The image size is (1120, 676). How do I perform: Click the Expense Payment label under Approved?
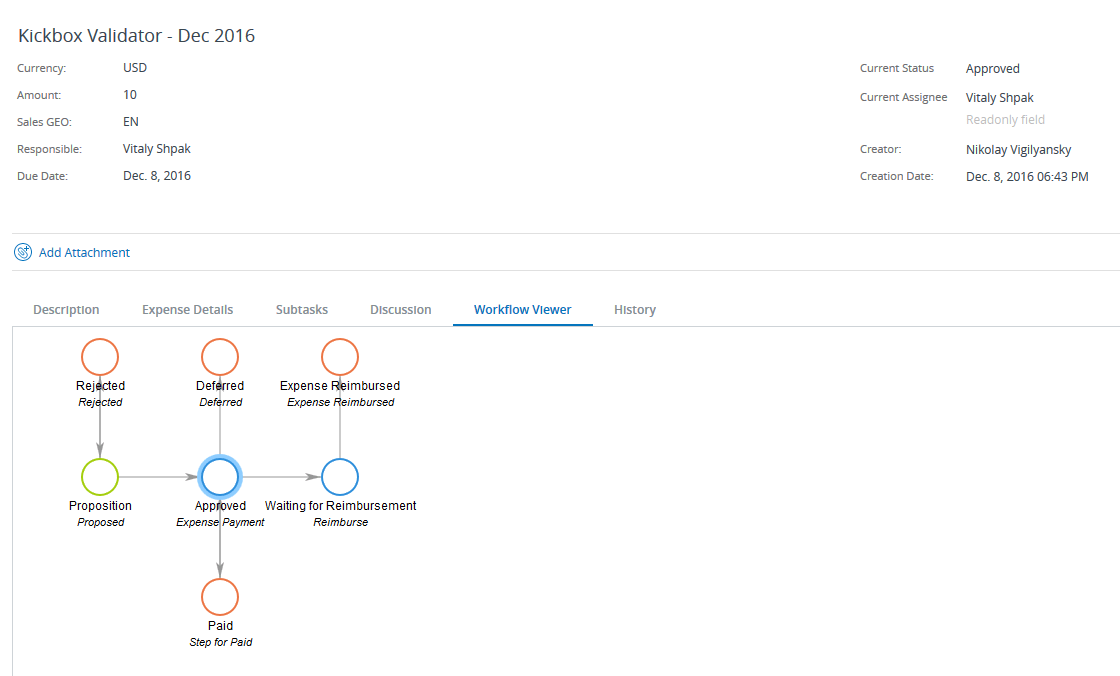[220, 521]
